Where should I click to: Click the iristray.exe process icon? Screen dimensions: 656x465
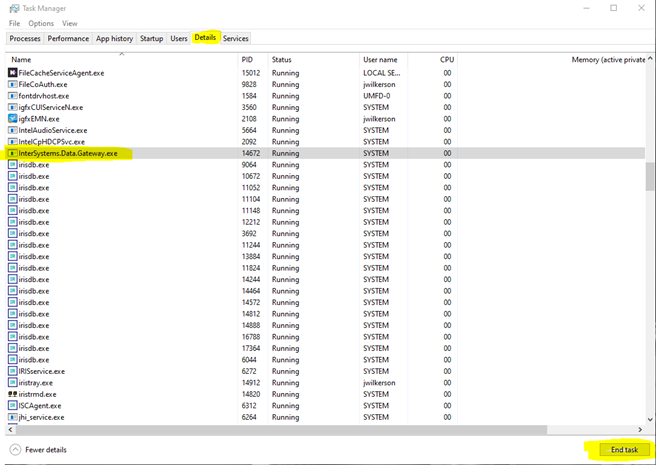tap(12, 383)
